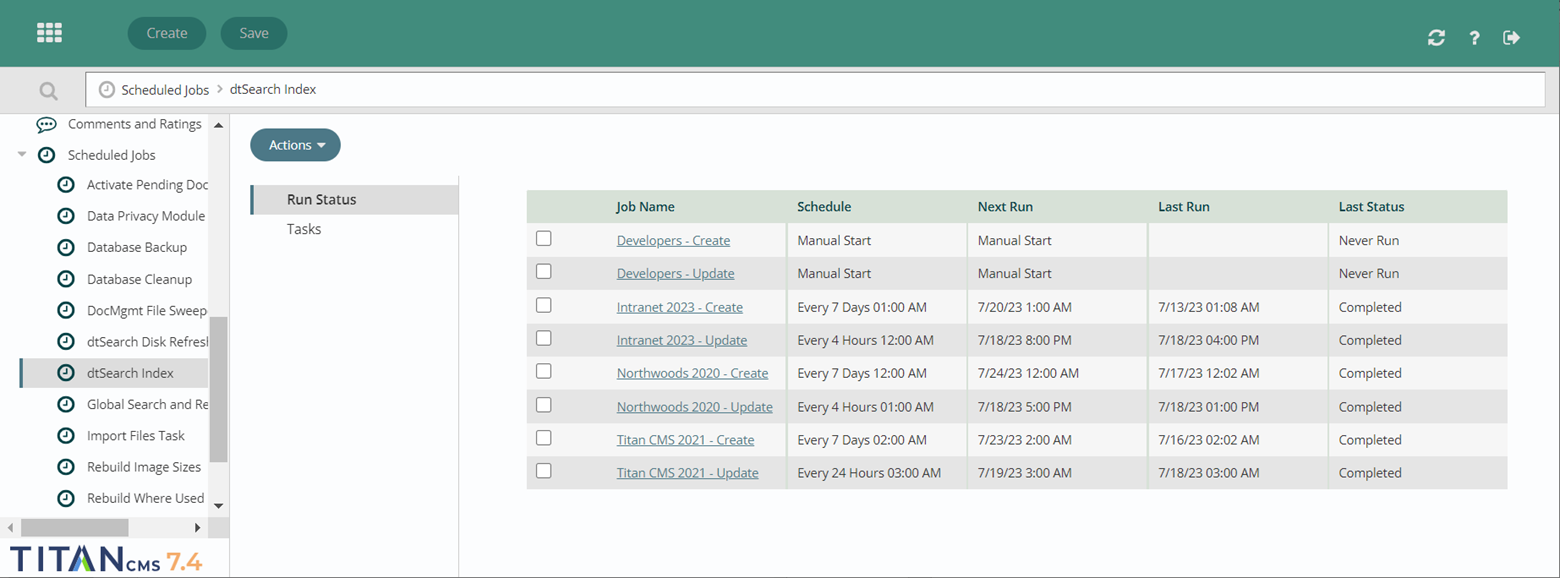Click the clock icon for DocMgmt File Sweep
Screen dimensions: 1560x578
(66, 310)
